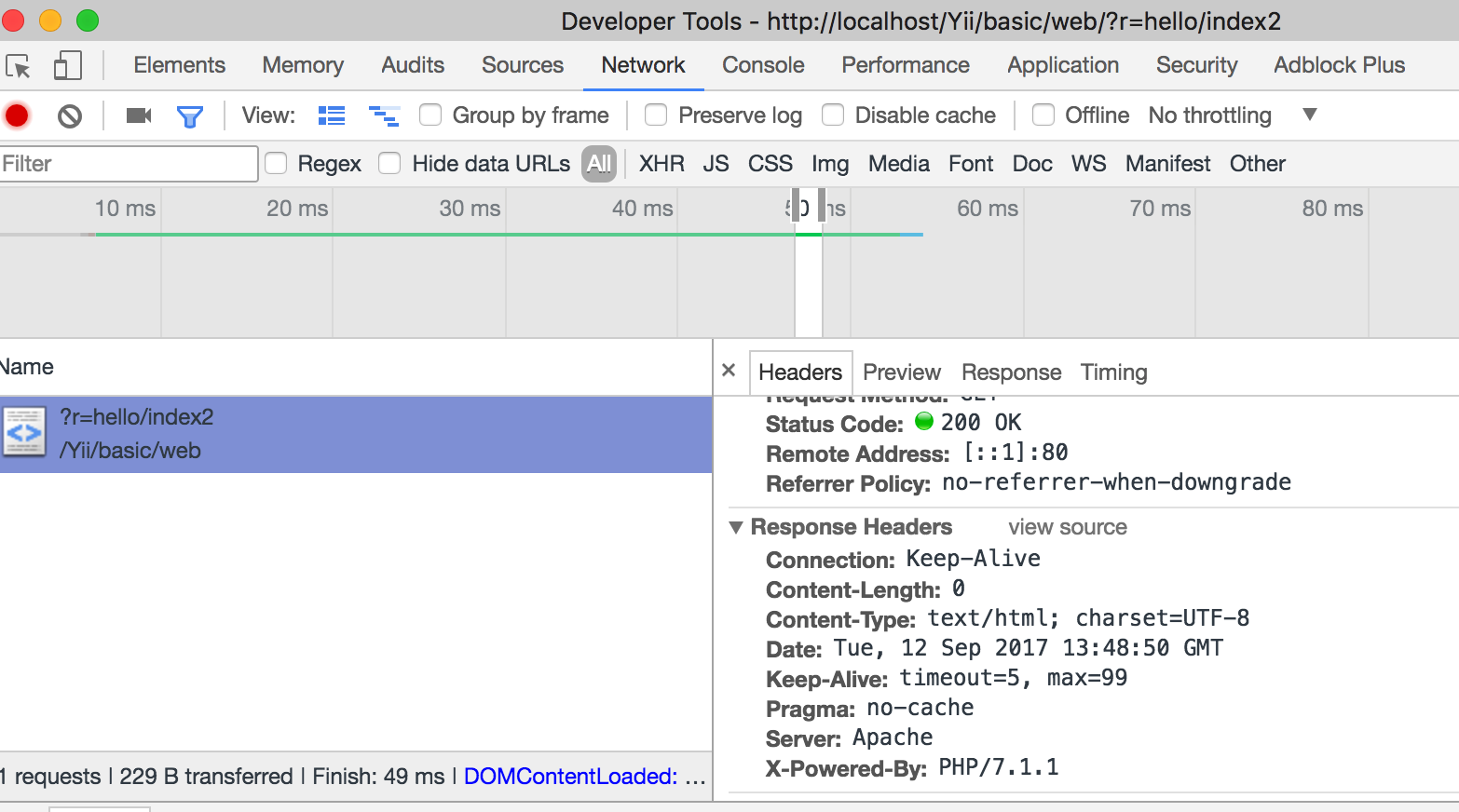Image resolution: width=1459 pixels, height=812 pixels.
Task: Open the Audits tab
Action: (x=413, y=65)
